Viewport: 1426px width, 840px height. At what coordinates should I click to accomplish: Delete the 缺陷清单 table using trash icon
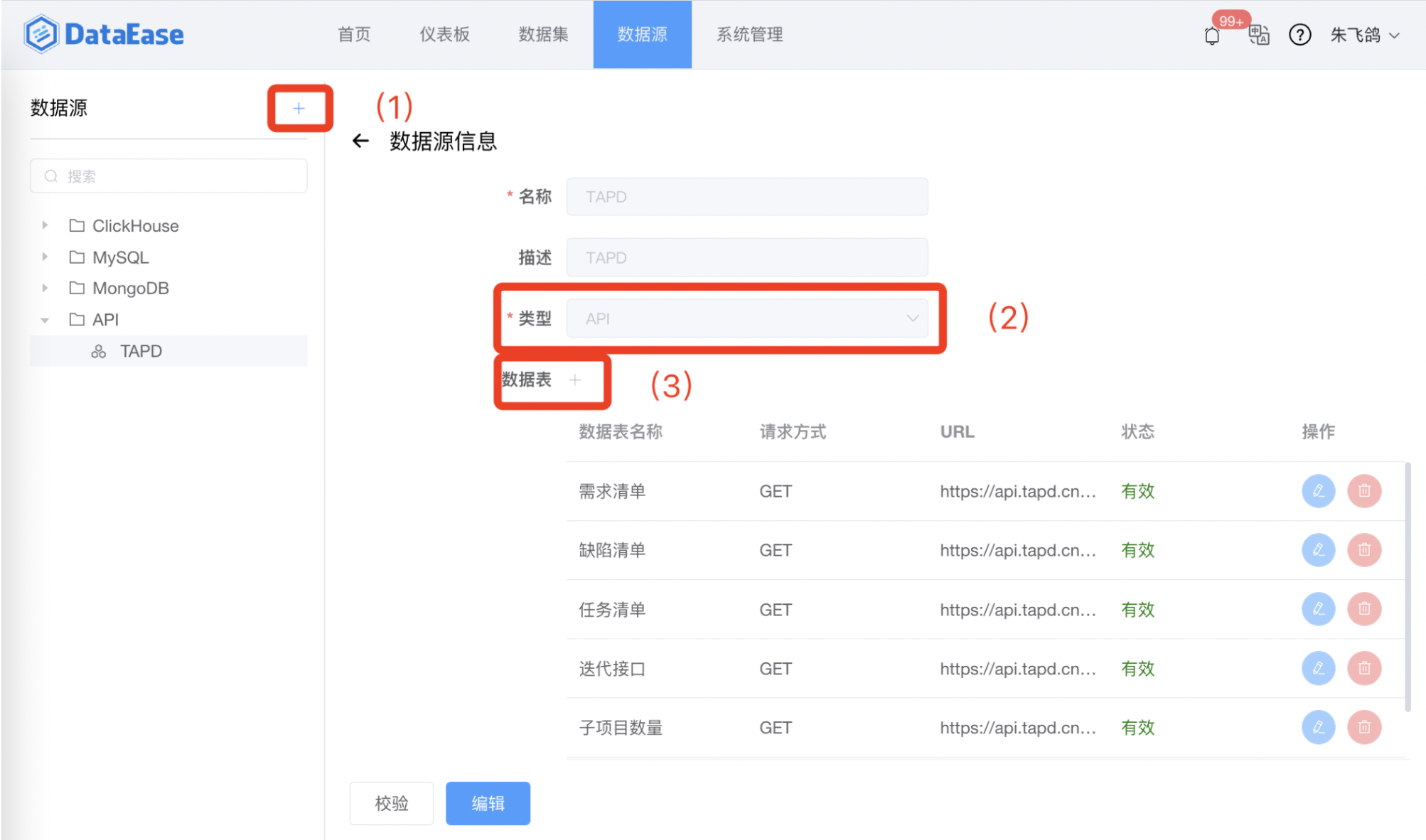coord(1363,549)
